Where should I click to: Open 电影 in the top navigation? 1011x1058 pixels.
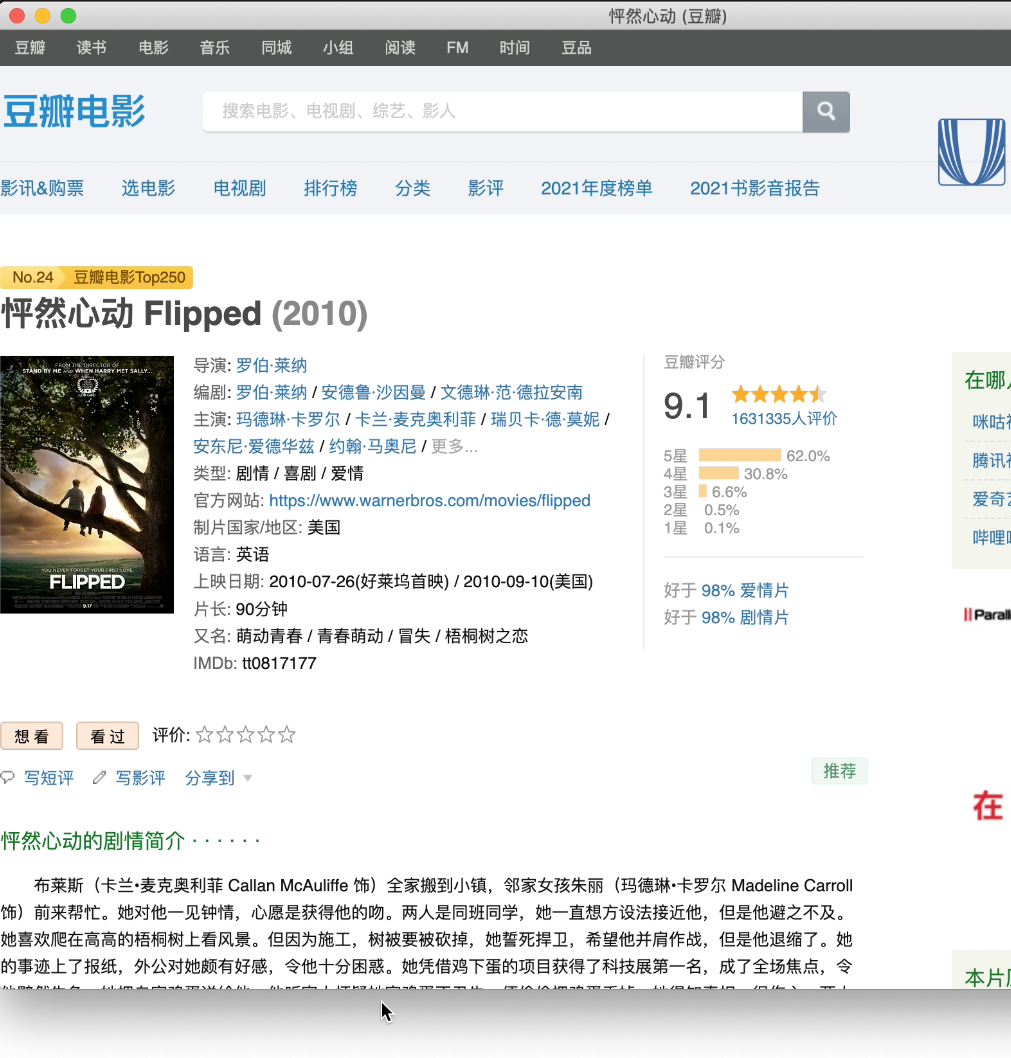[x=153, y=48]
